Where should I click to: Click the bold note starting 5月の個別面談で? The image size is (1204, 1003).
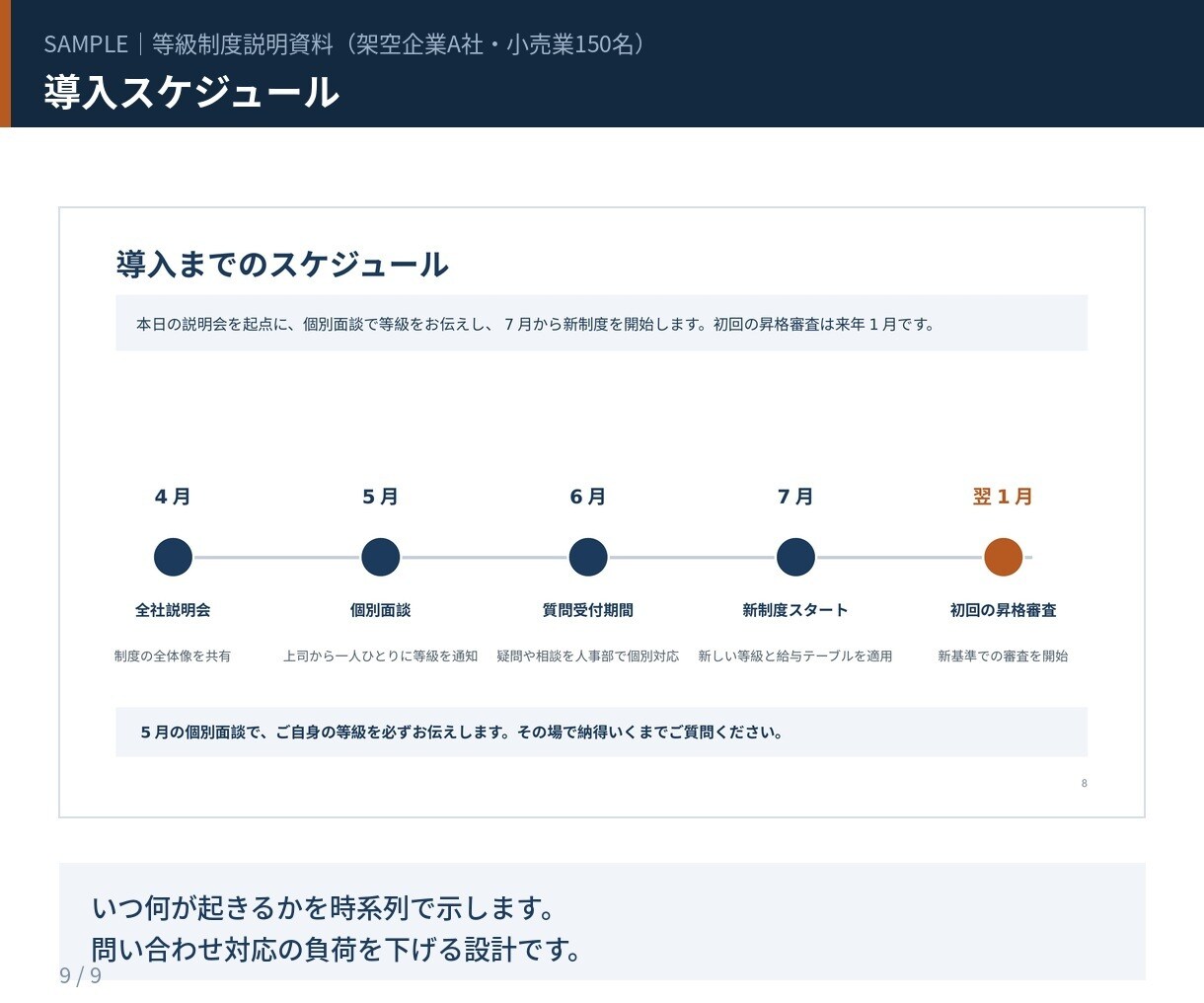[462, 733]
